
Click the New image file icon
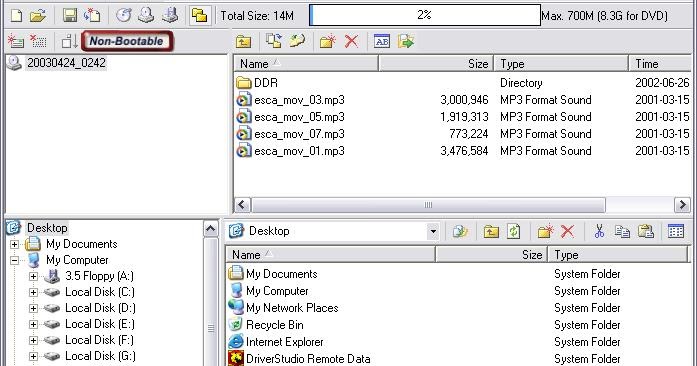click(16, 16)
